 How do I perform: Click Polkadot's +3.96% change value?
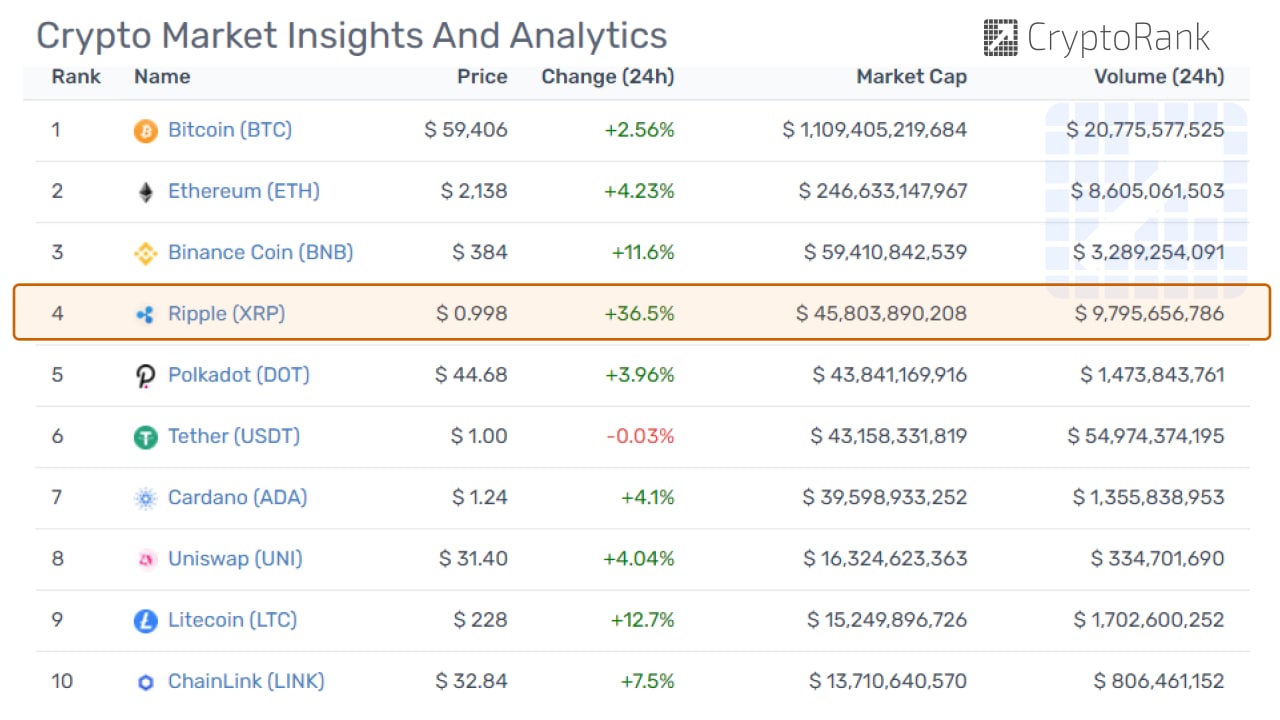[x=640, y=375]
